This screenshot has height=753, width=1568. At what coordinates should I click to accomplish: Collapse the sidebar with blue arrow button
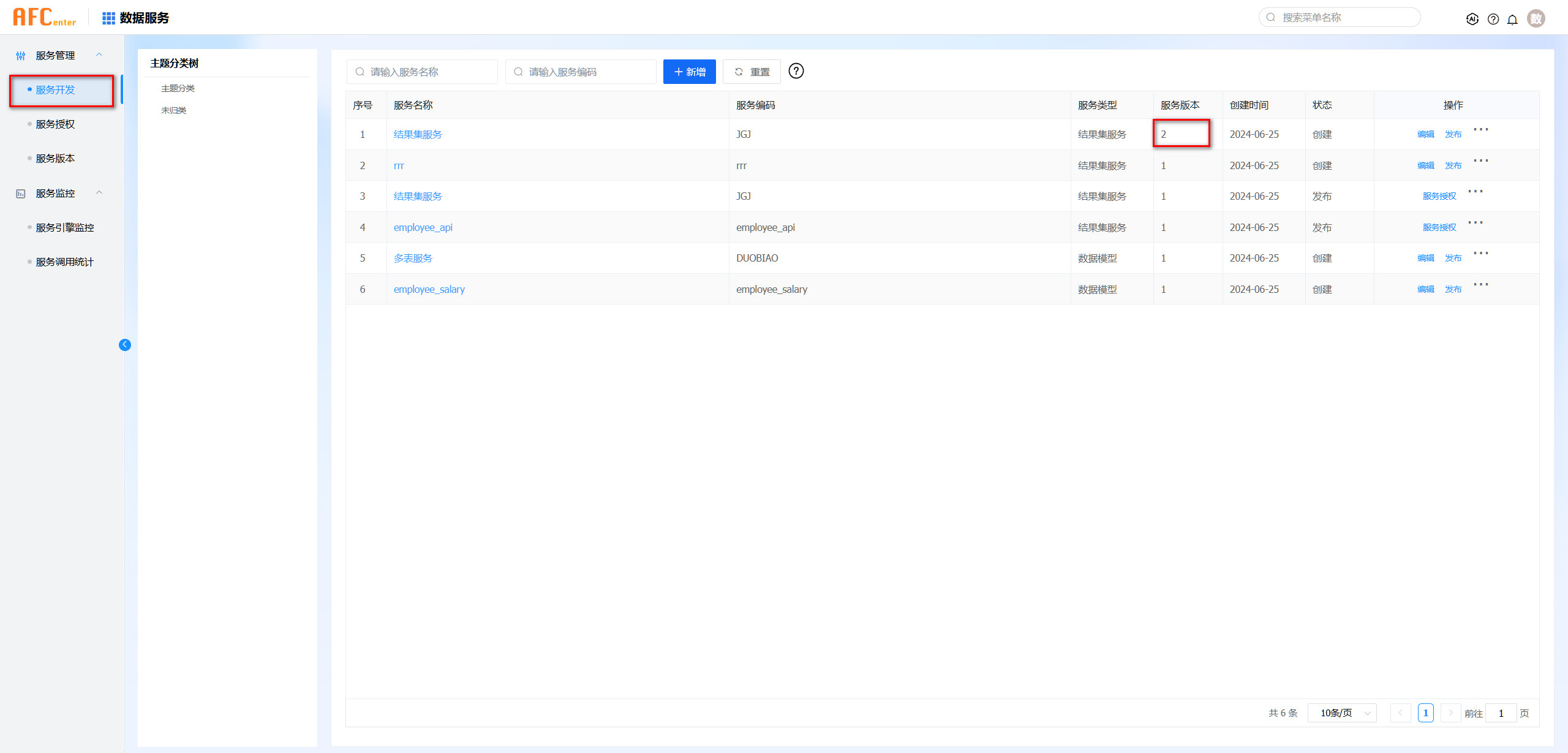[125, 344]
